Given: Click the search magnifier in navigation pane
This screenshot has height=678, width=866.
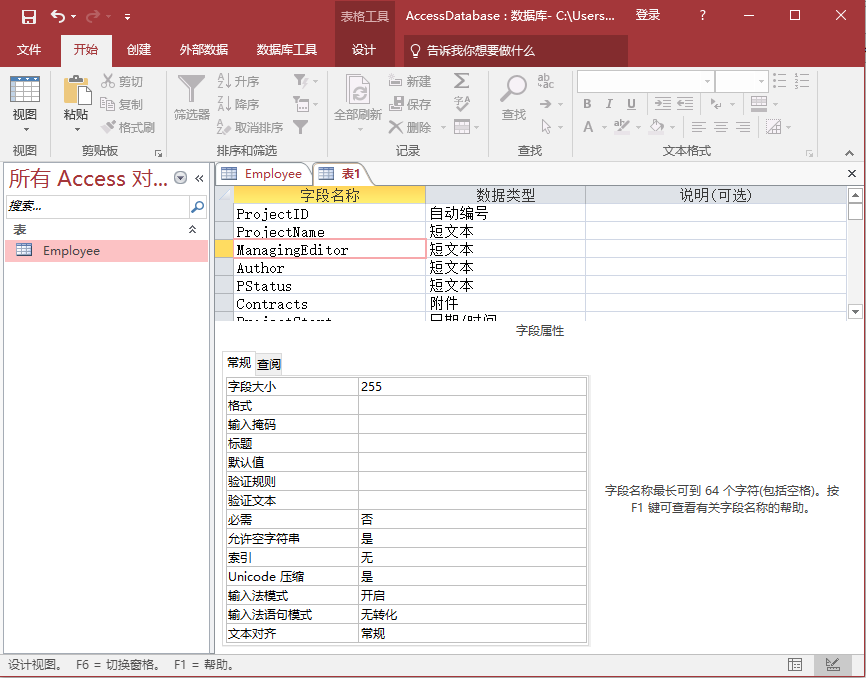Looking at the screenshot, I should [197, 206].
